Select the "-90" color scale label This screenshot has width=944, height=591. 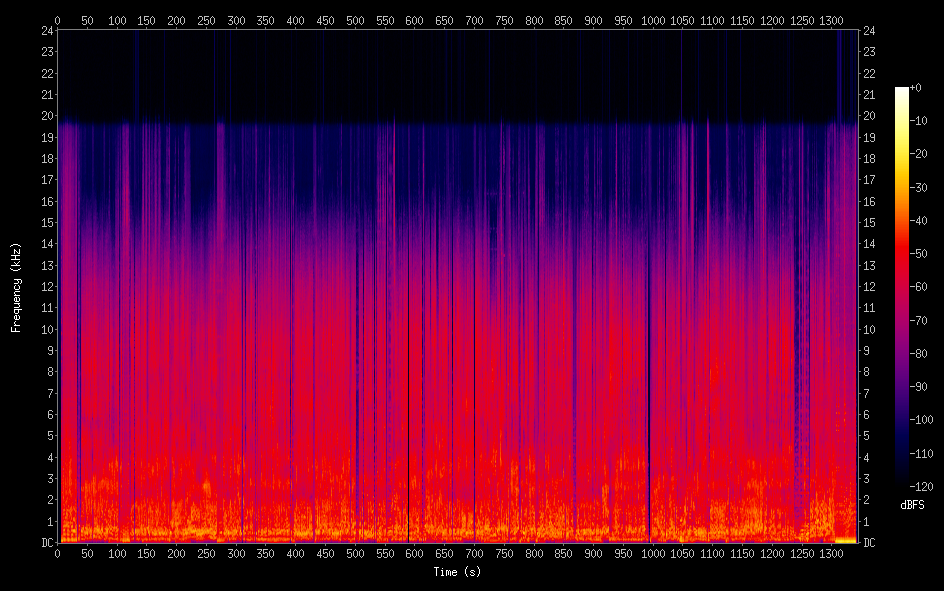pos(918,387)
